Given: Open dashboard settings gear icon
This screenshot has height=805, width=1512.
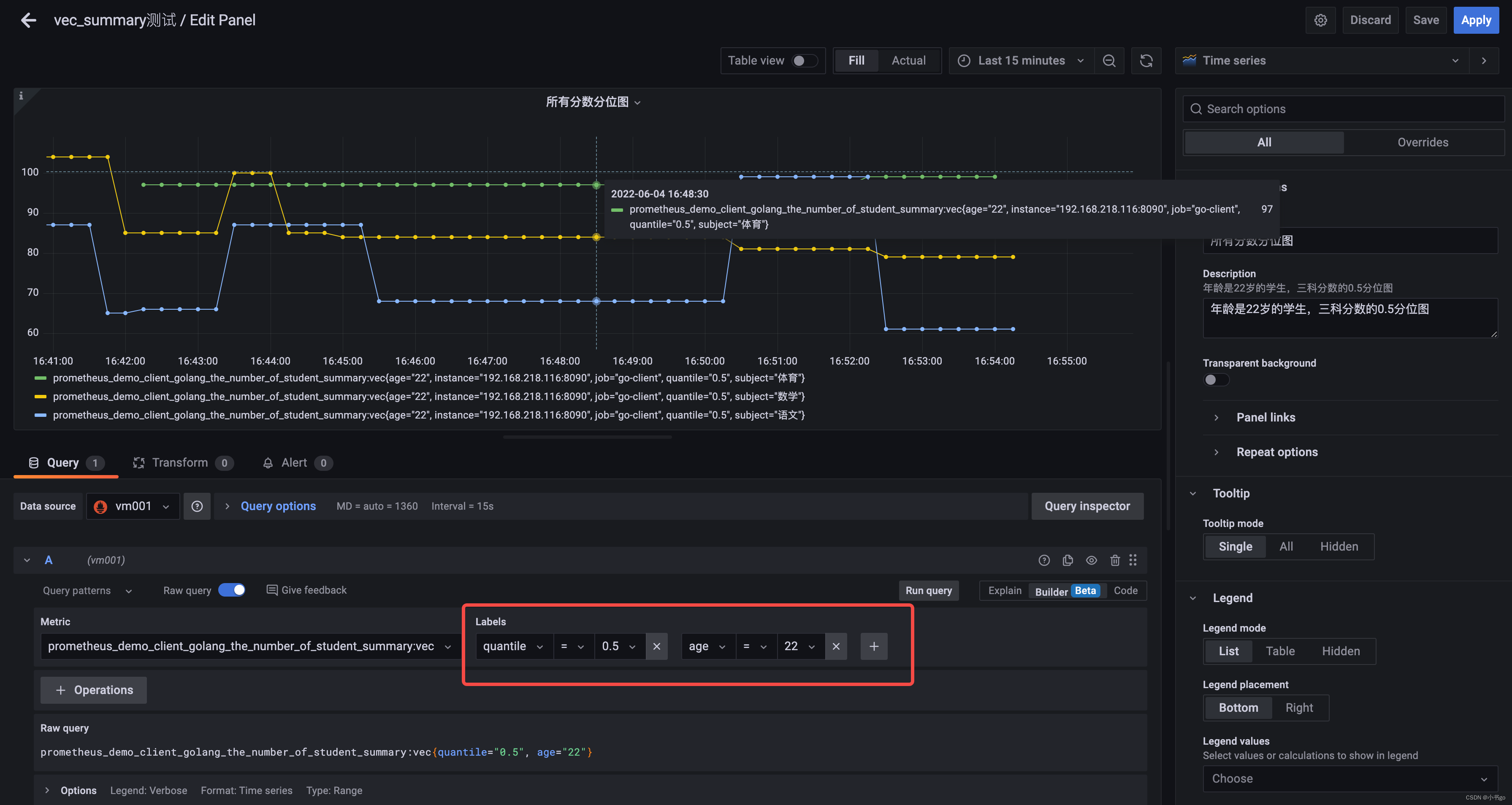Looking at the screenshot, I should pyautogui.click(x=1320, y=21).
